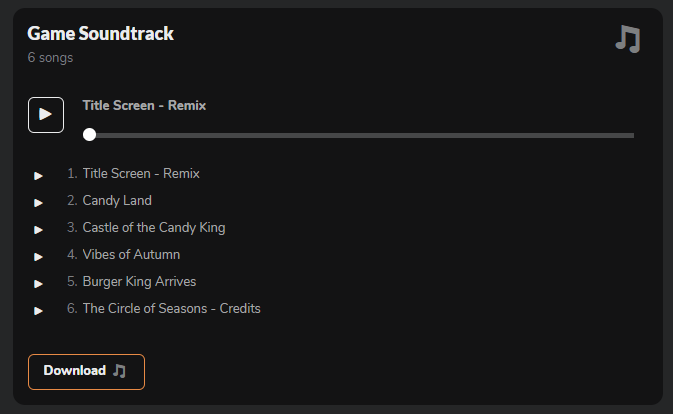Click the Download button

86,371
